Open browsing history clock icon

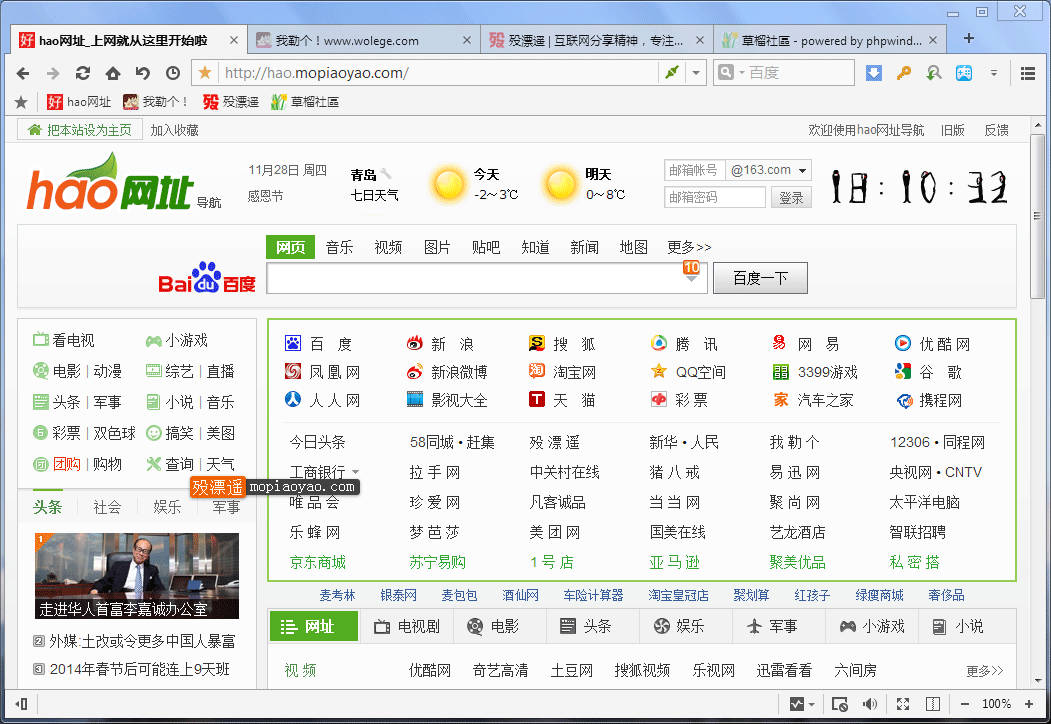point(173,73)
